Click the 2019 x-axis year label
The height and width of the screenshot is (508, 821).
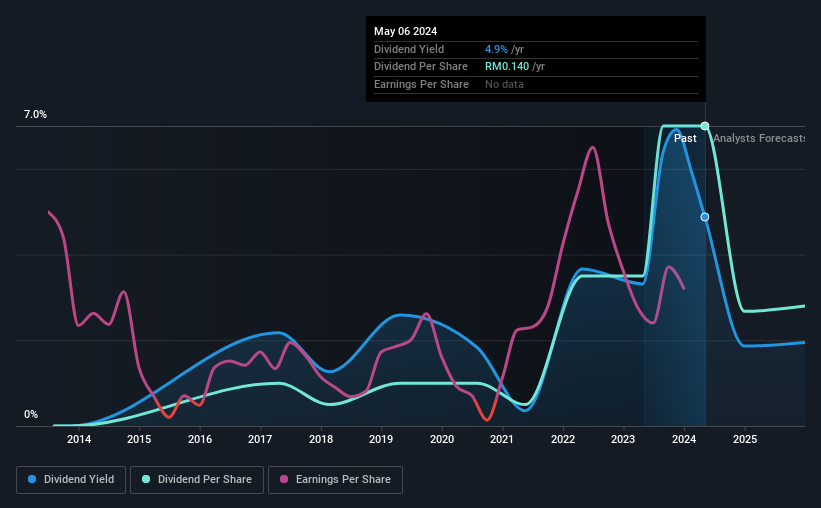coord(381,439)
